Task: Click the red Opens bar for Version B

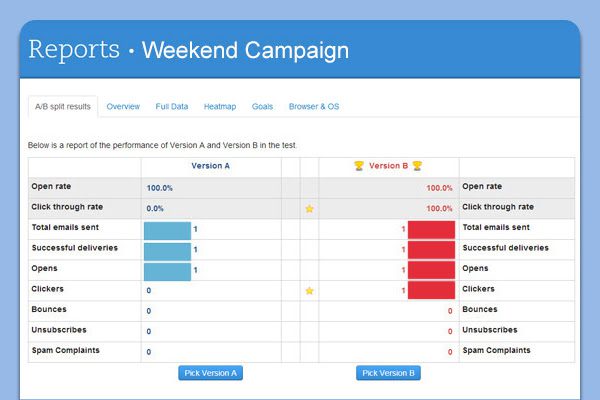Action: click(x=431, y=270)
